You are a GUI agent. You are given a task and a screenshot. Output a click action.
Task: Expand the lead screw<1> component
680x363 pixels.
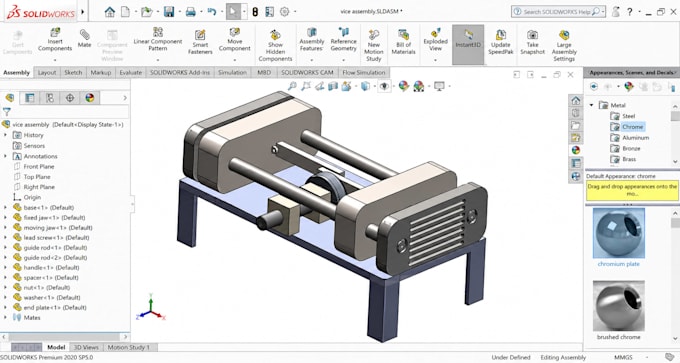point(5,237)
